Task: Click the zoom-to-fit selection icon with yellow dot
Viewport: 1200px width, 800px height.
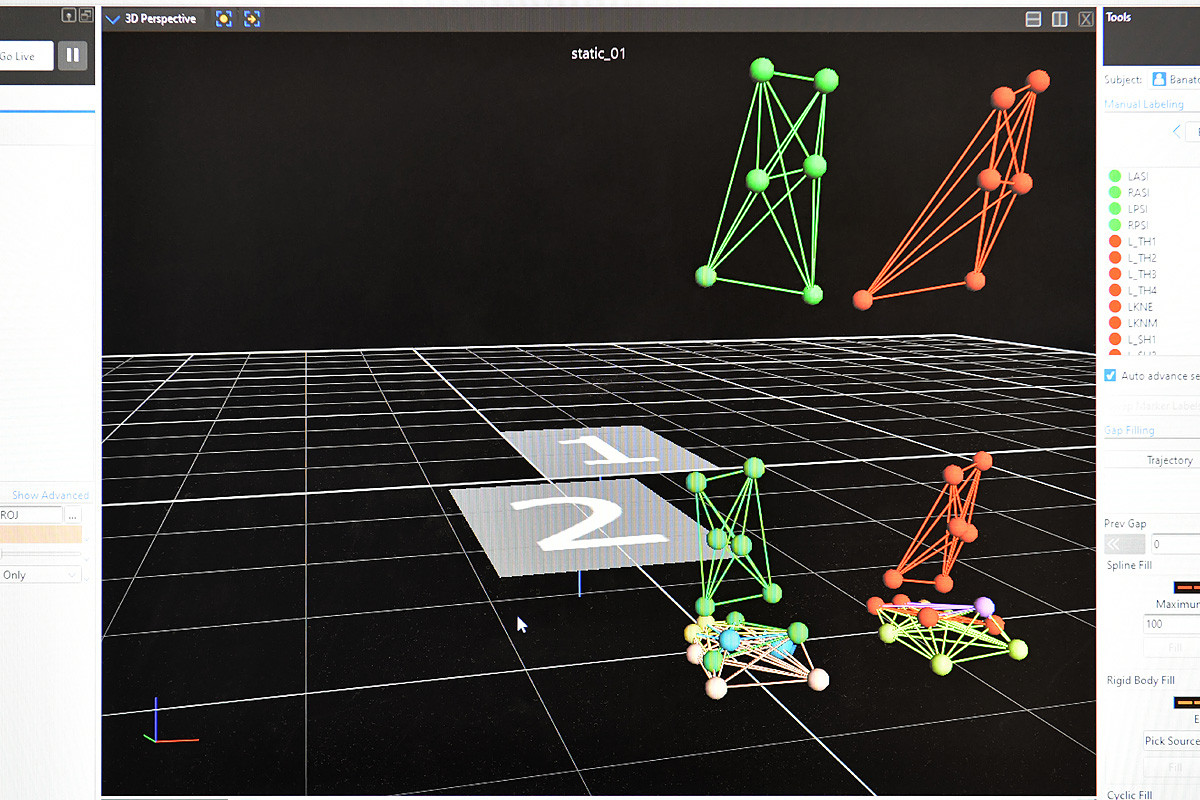Action: coord(224,19)
